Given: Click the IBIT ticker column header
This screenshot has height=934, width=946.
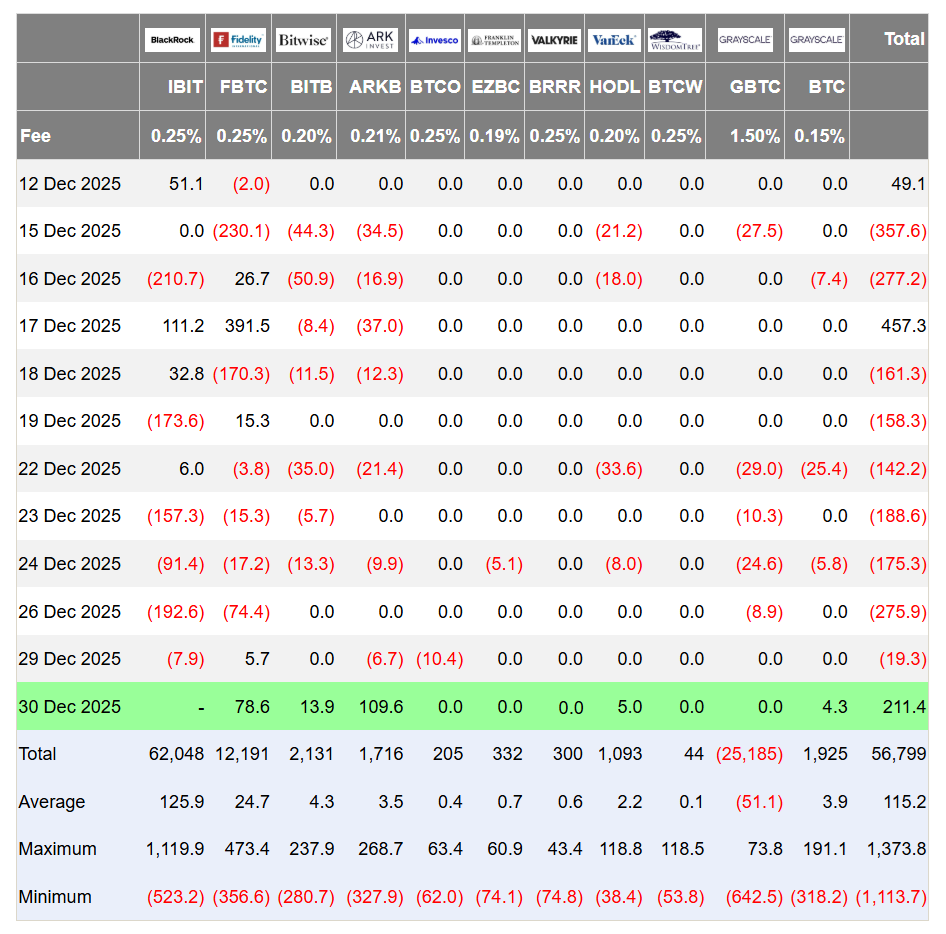Looking at the screenshot, I should pyautogui.click(x=185, y=87).
